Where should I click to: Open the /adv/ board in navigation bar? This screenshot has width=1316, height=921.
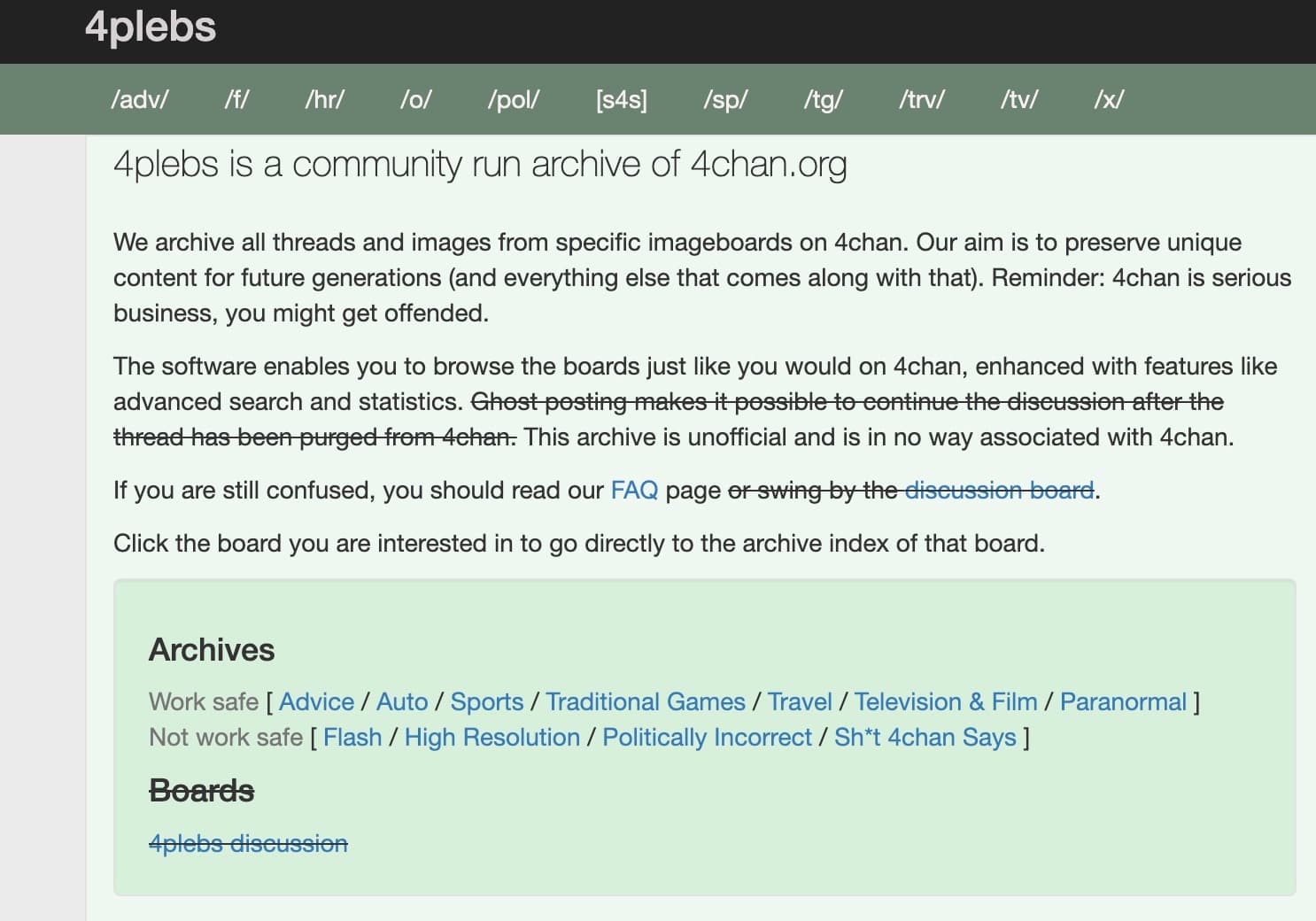(139, 99)
